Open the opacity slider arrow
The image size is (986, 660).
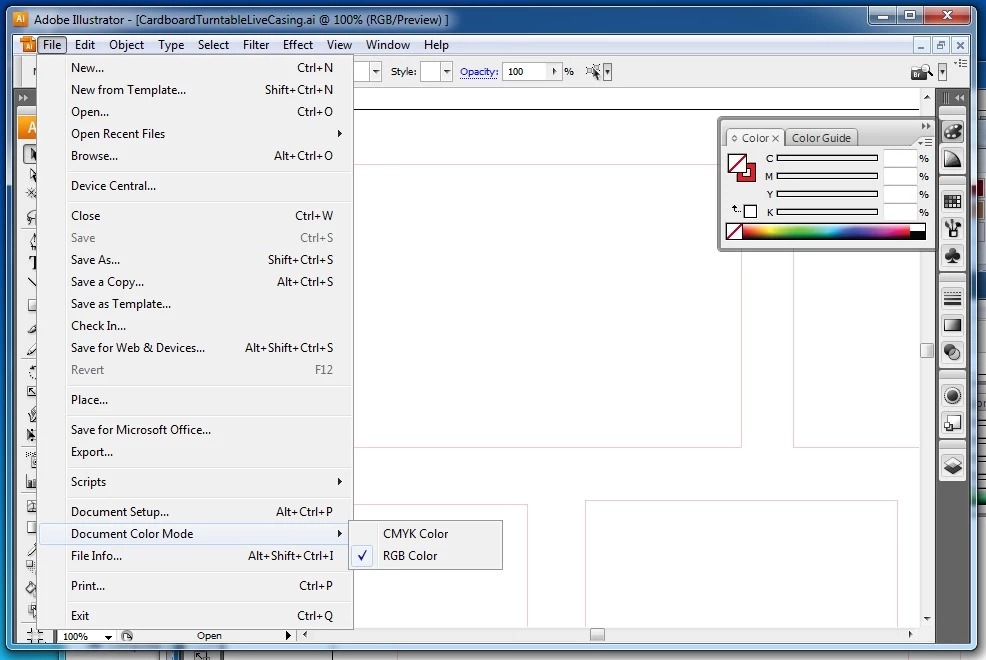[x=554, y=72]
